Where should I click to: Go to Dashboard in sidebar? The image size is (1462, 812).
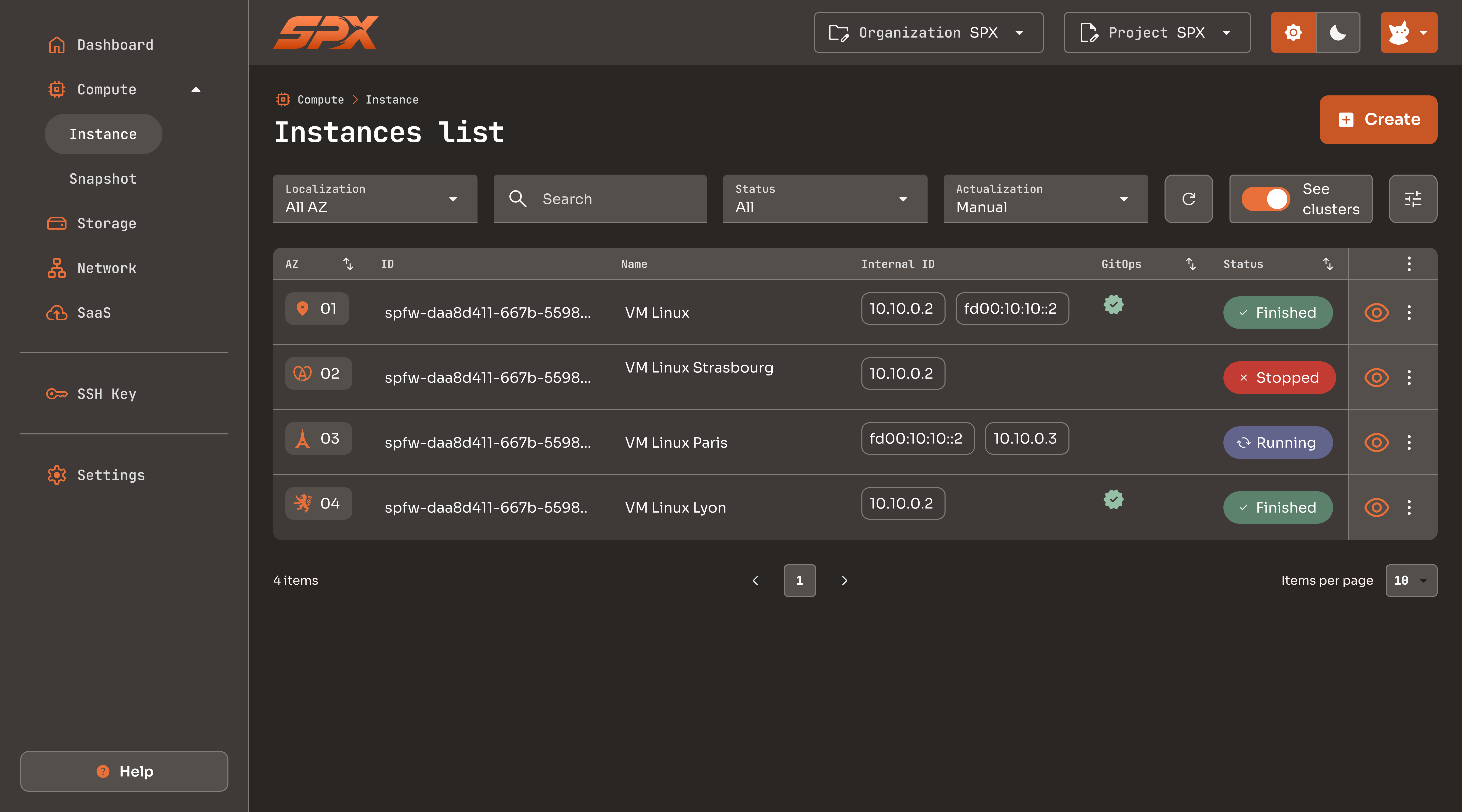tap(115, 45)
